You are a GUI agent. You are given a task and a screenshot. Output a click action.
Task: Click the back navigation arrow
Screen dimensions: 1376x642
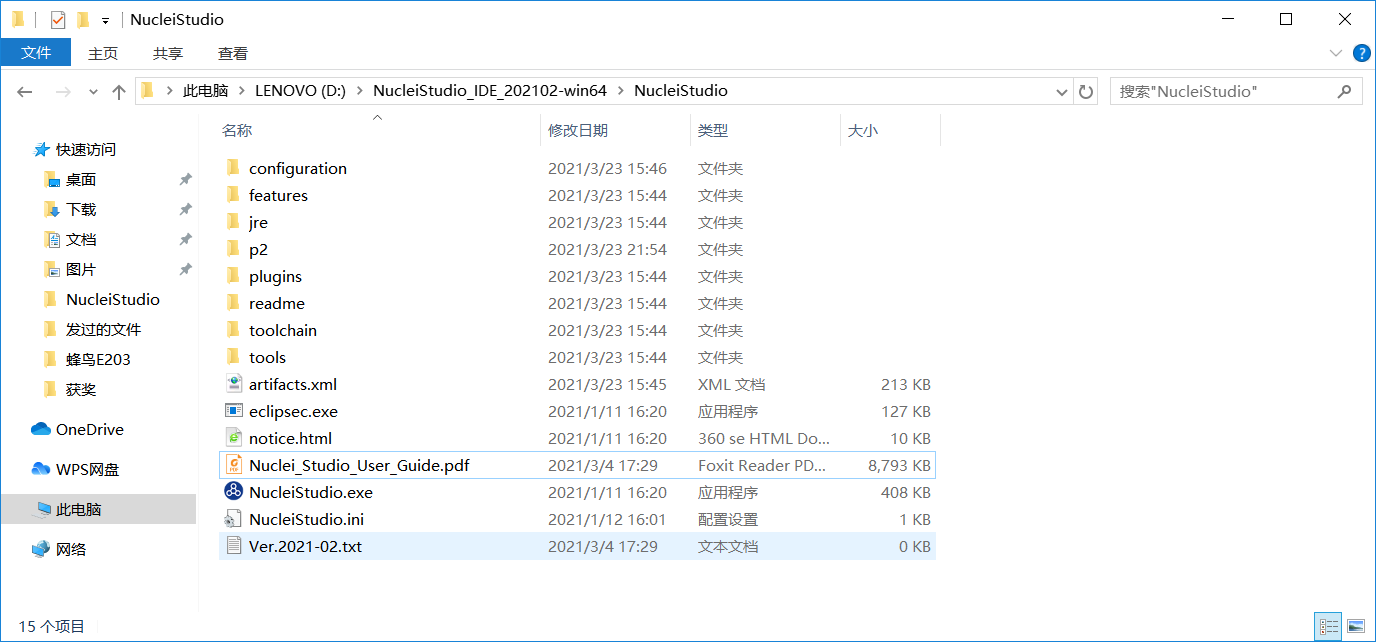click(x=25, y=91)
